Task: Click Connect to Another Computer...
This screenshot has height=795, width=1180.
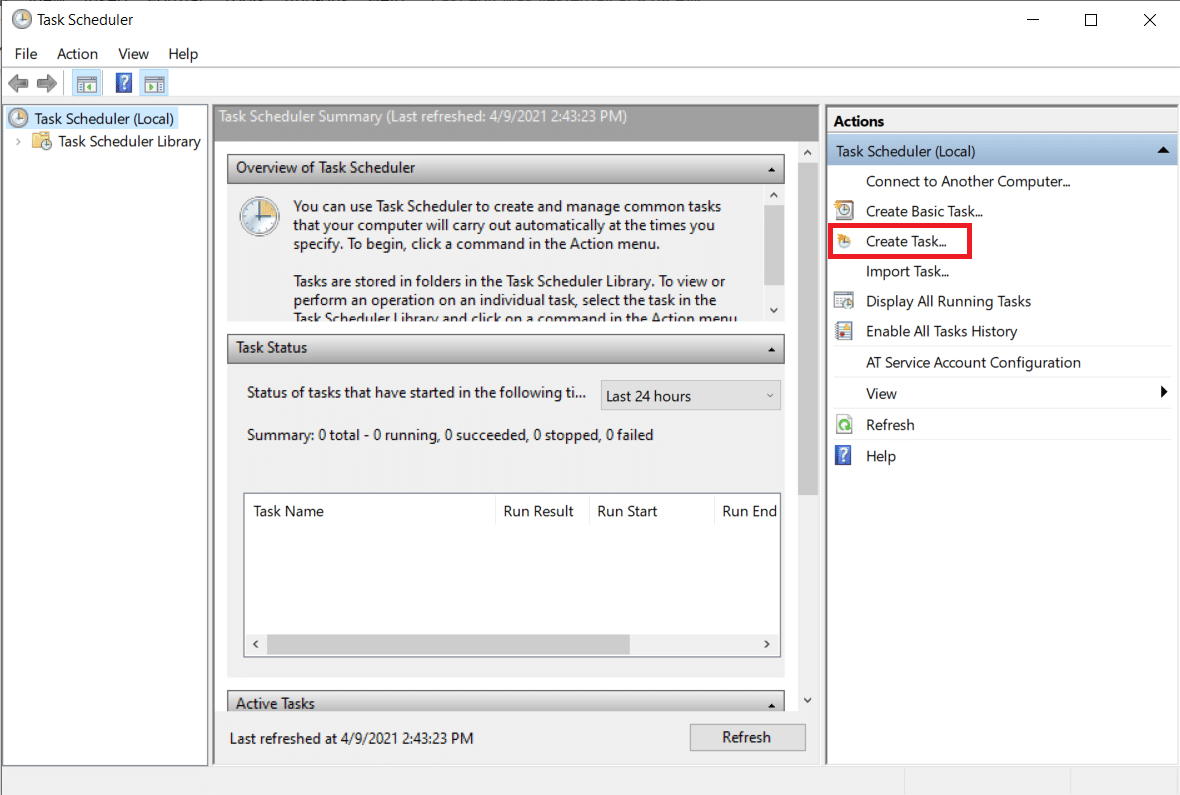Action: tap(968, 181)
